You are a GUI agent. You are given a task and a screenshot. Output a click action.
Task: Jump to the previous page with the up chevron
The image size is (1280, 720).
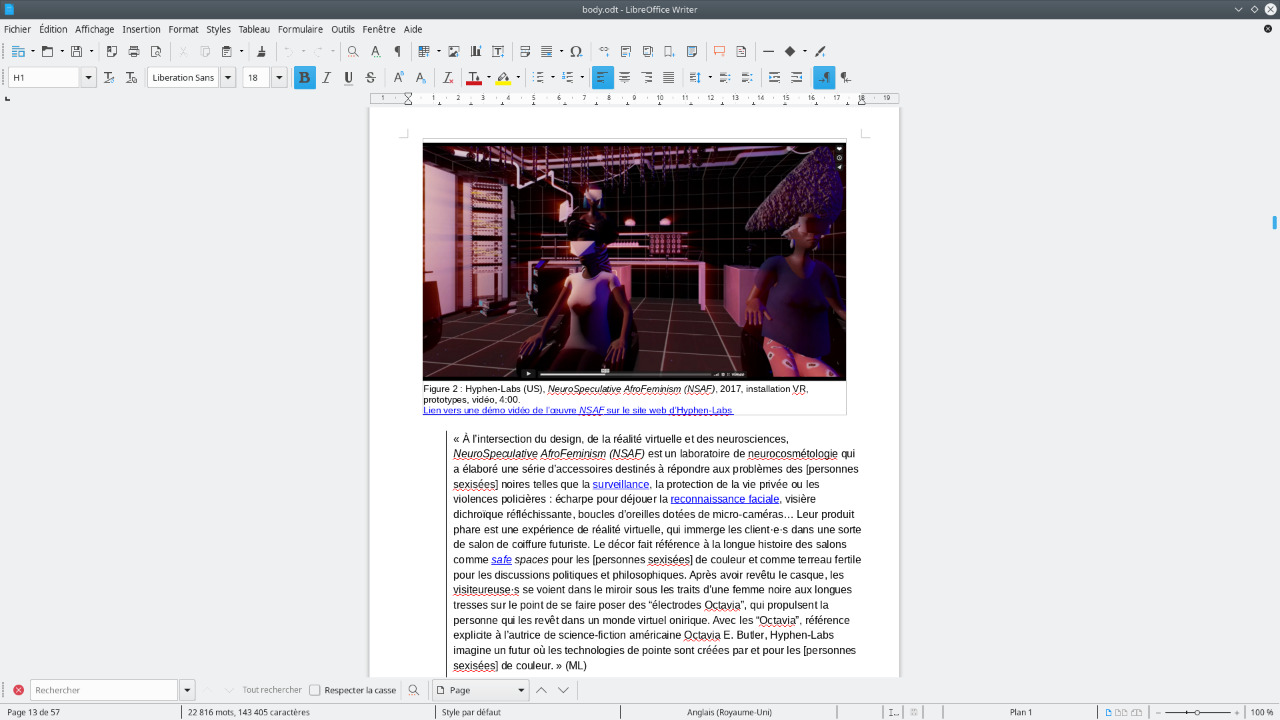[541, 690]
